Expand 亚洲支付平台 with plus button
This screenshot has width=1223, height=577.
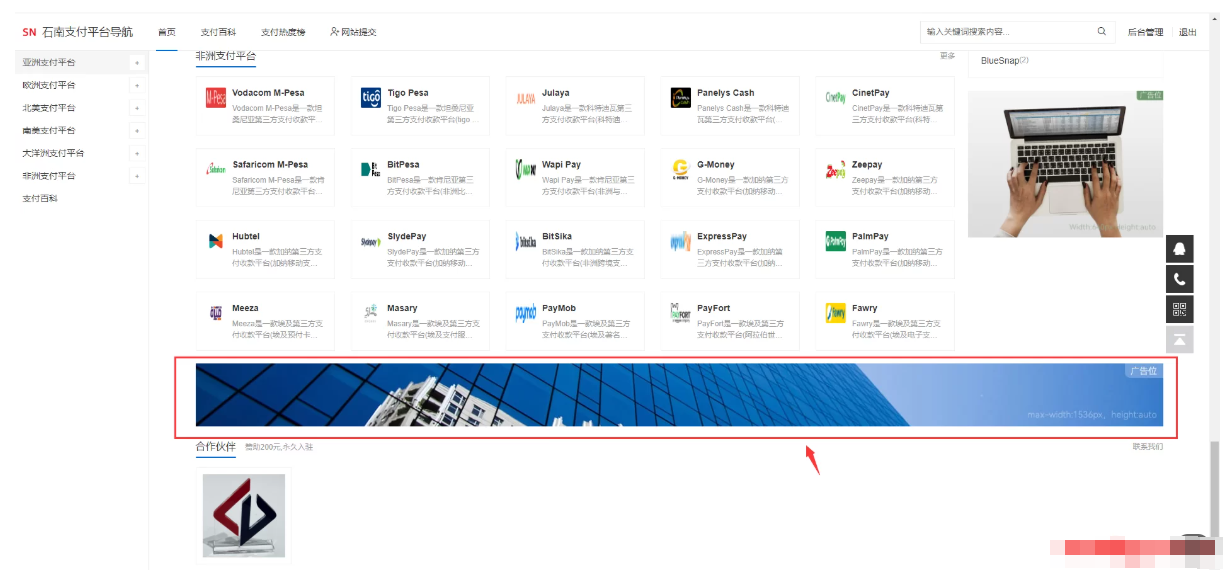[x=137, y=63]
